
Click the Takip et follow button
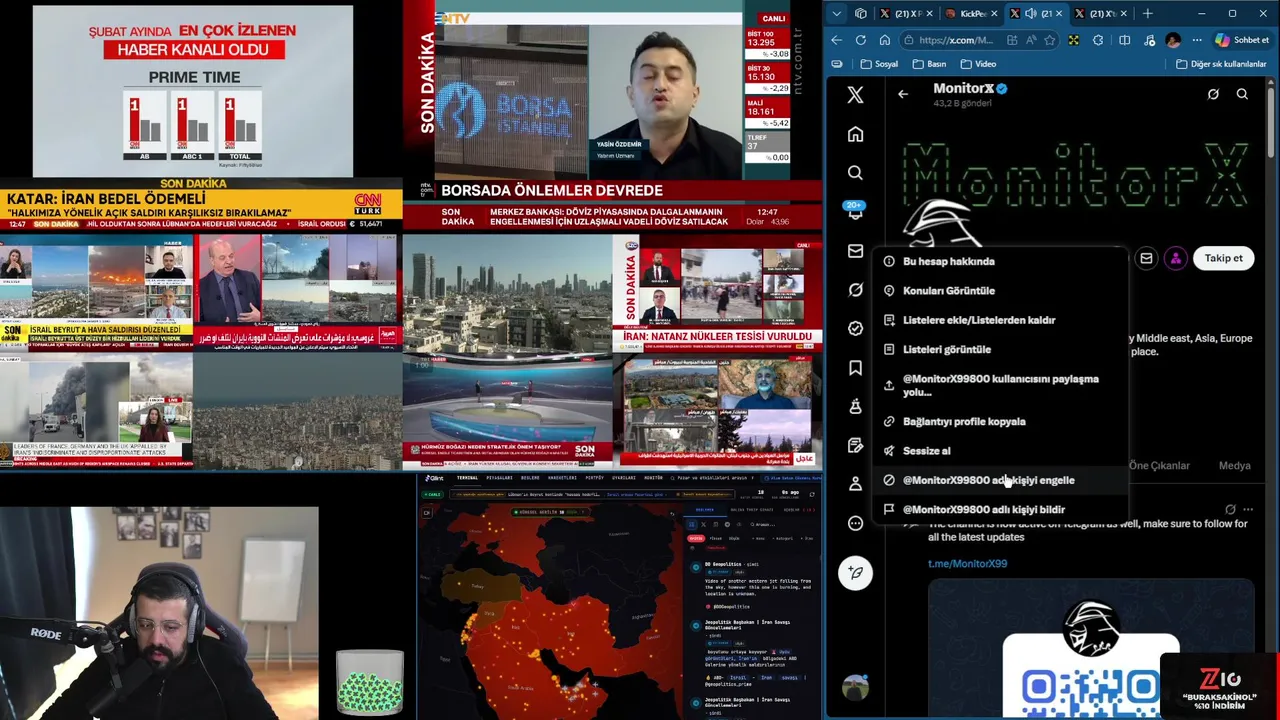point(1223,258)
